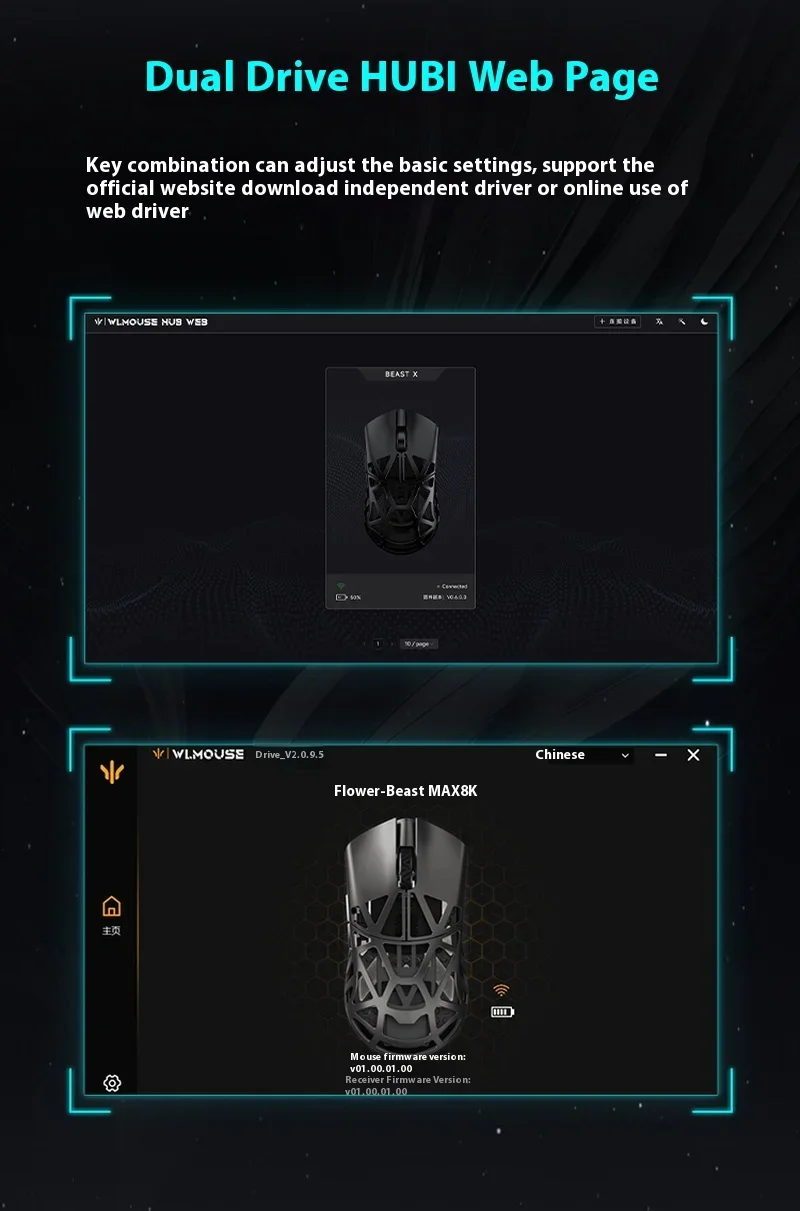
Task: Open settings gear in driver sidebar
Action: pos(112,1083)
